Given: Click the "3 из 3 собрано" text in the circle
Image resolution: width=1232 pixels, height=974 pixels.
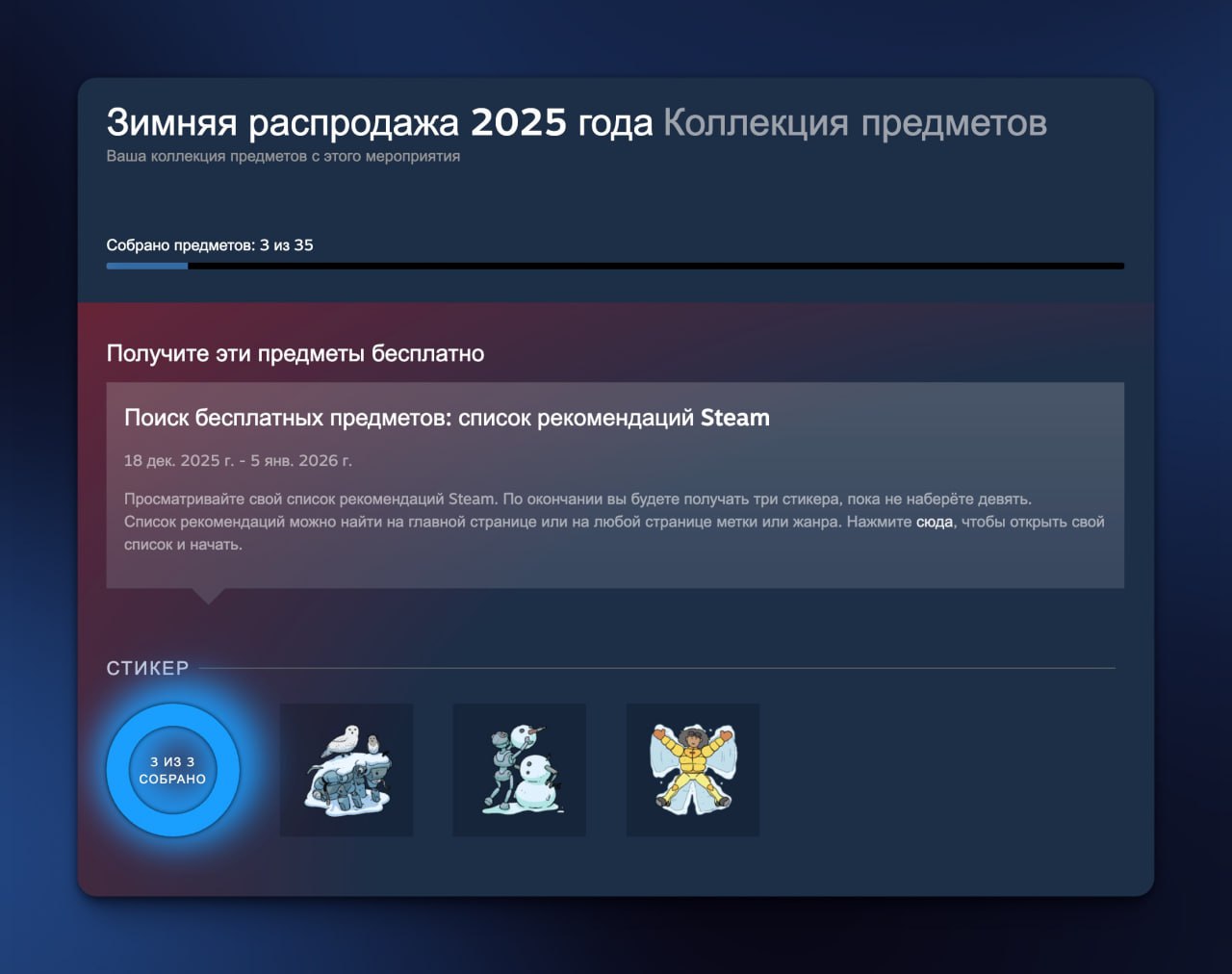Looking at the screenshot, I should (x=172, y=770).
